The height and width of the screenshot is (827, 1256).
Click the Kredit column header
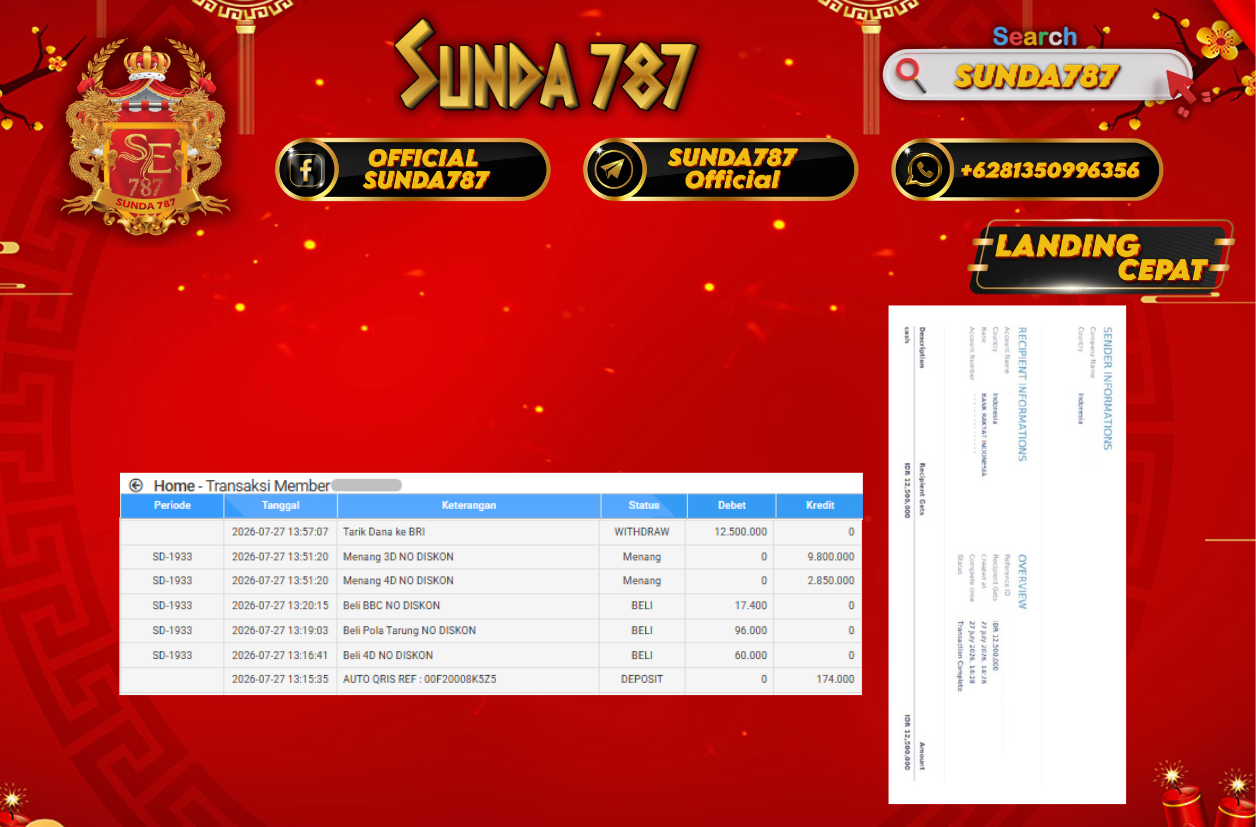820,505
